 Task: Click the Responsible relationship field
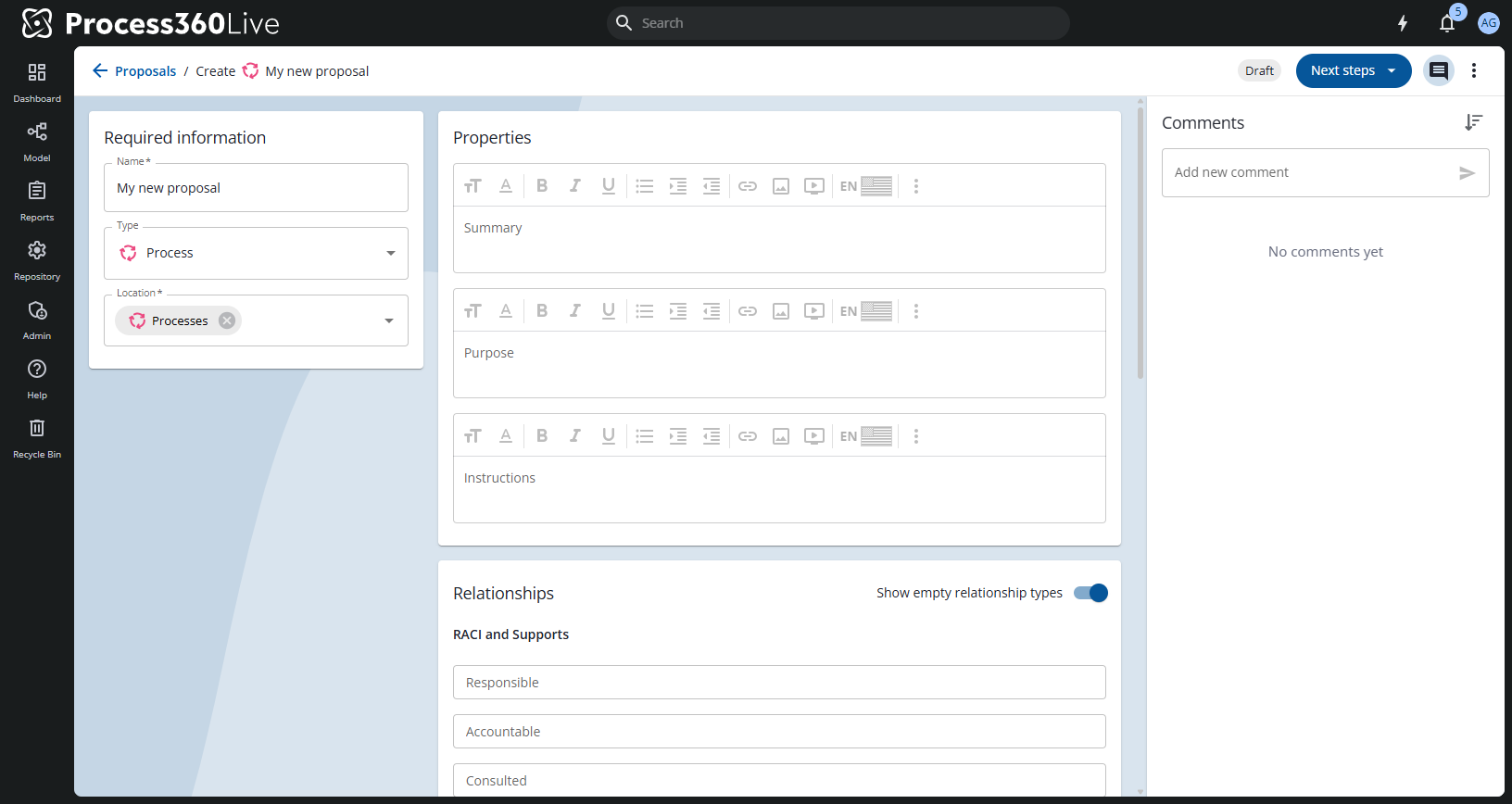778,683
